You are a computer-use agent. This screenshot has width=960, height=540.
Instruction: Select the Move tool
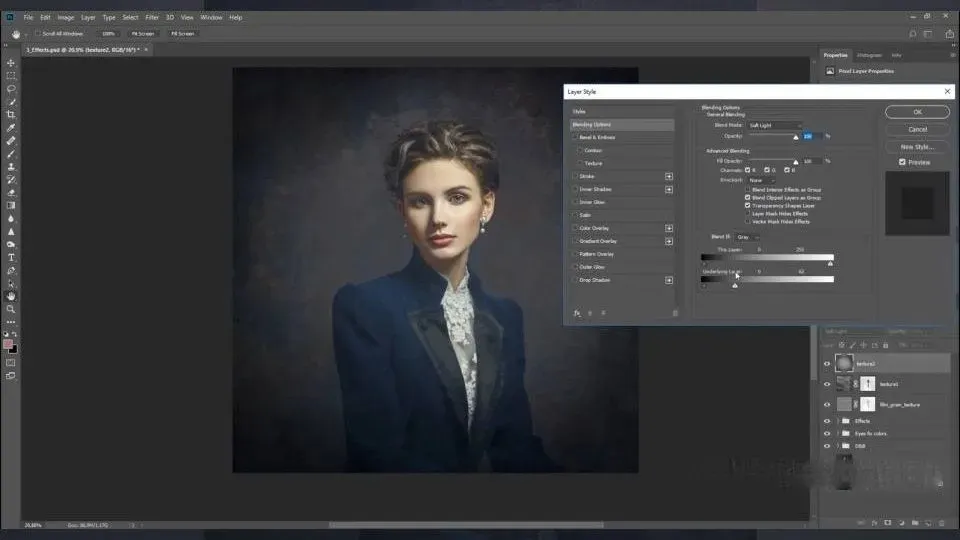(x=11, y=63)
